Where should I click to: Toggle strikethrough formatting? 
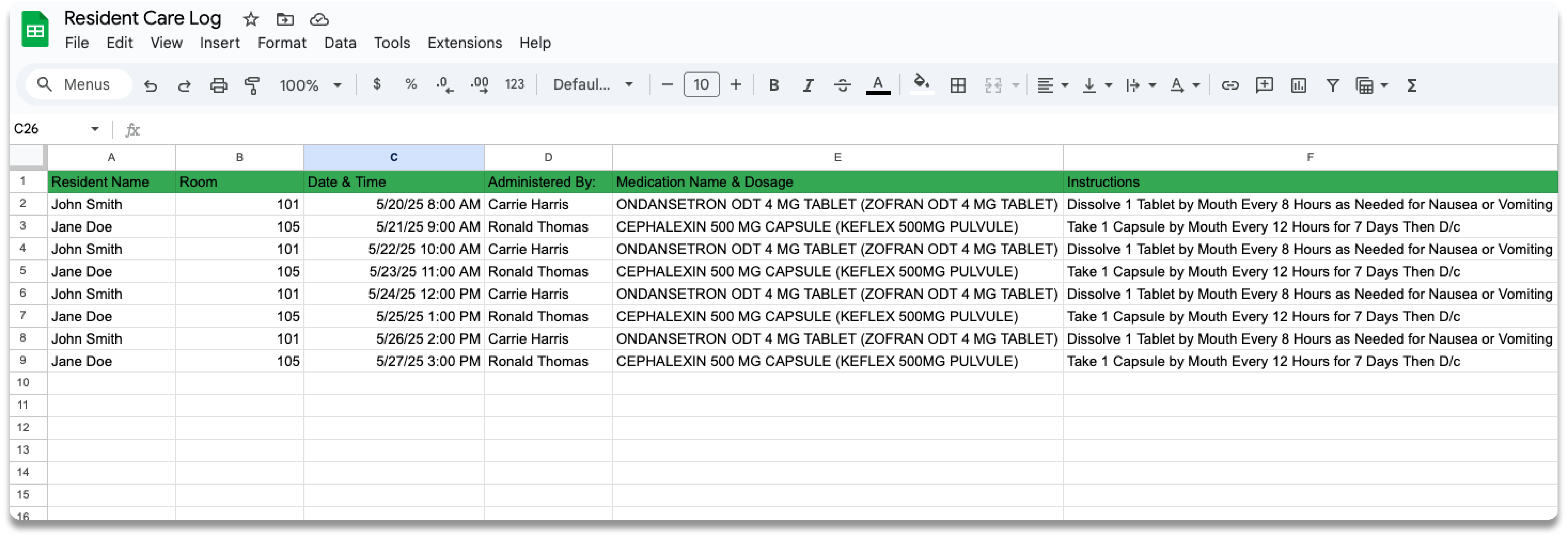click(x=842, y=85)
